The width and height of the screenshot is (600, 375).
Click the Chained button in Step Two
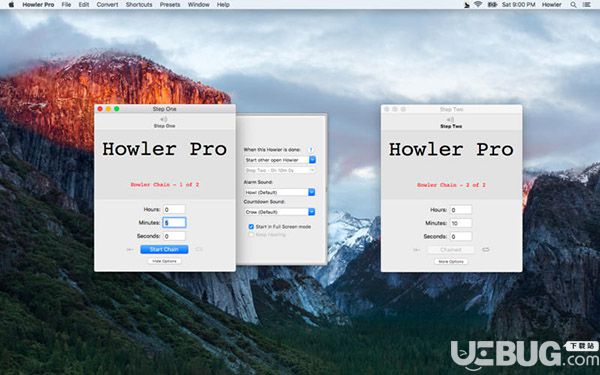(451, 250)
